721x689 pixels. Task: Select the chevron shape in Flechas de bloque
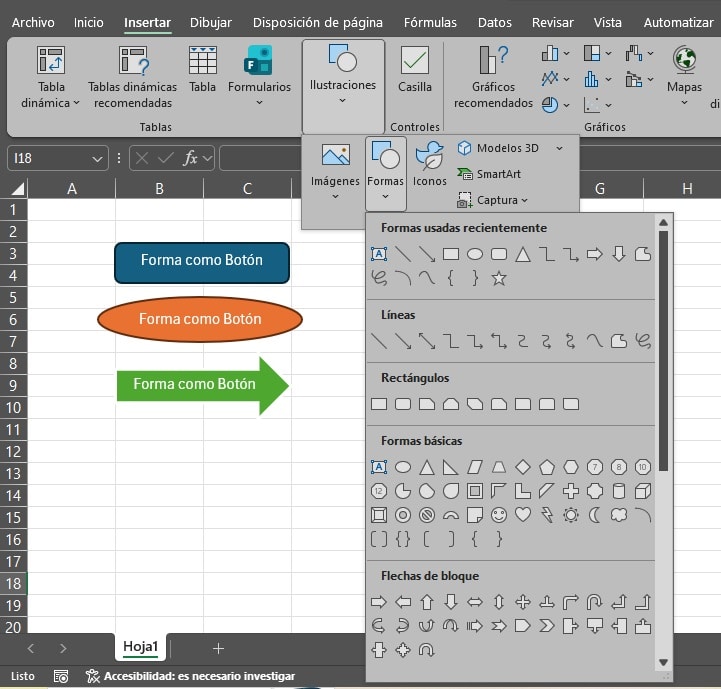[x=547, y=626]
